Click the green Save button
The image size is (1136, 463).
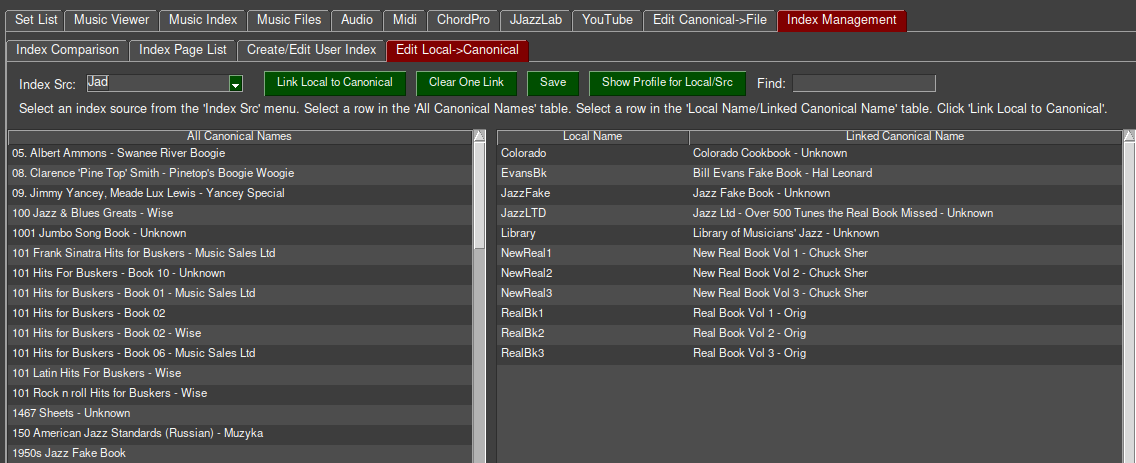553,83
